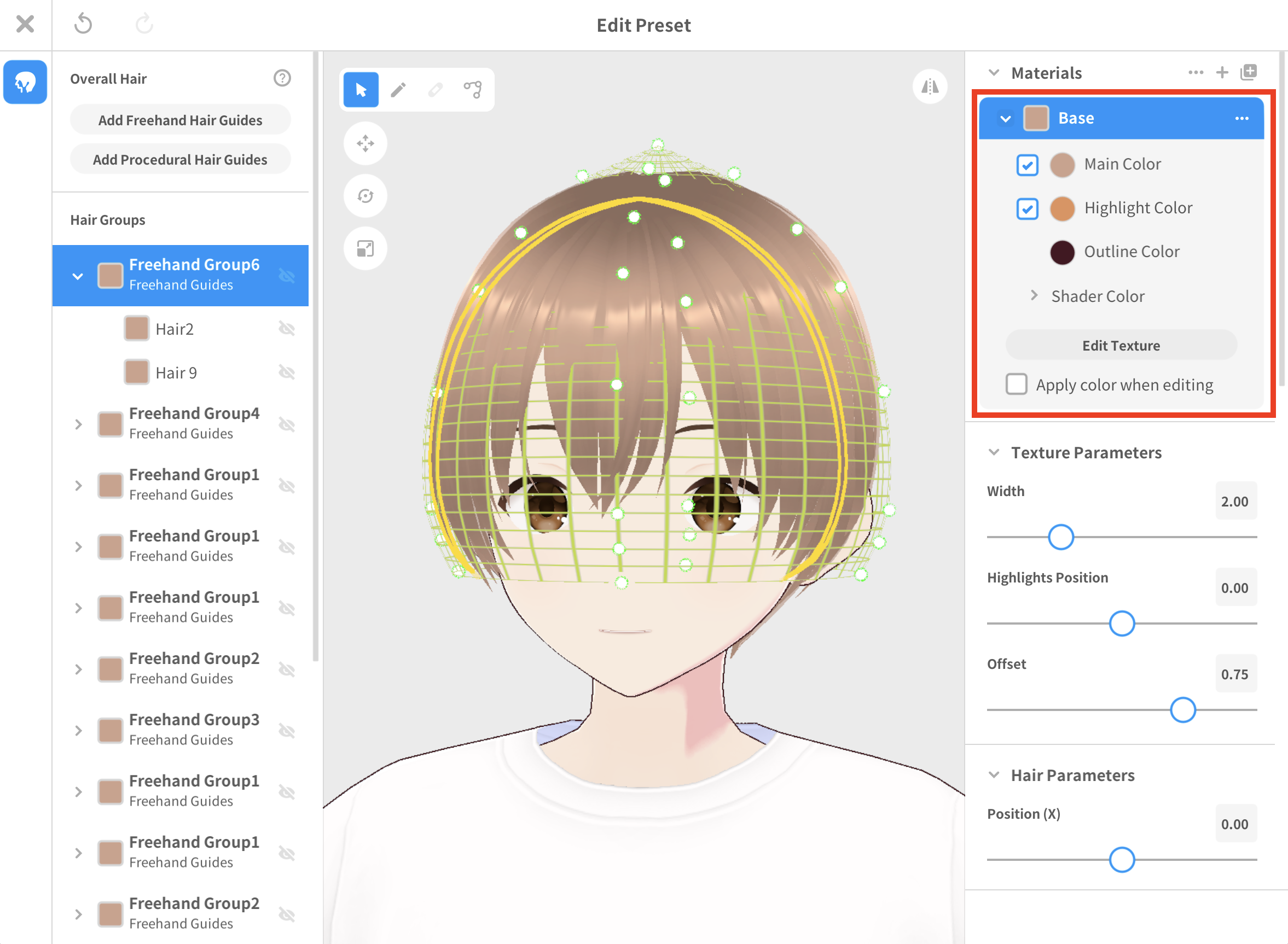Viewport: 1288px width, 944px height.
Task: Toggle the Highlight Color checkbox
Action: (x=1028, y=208)
